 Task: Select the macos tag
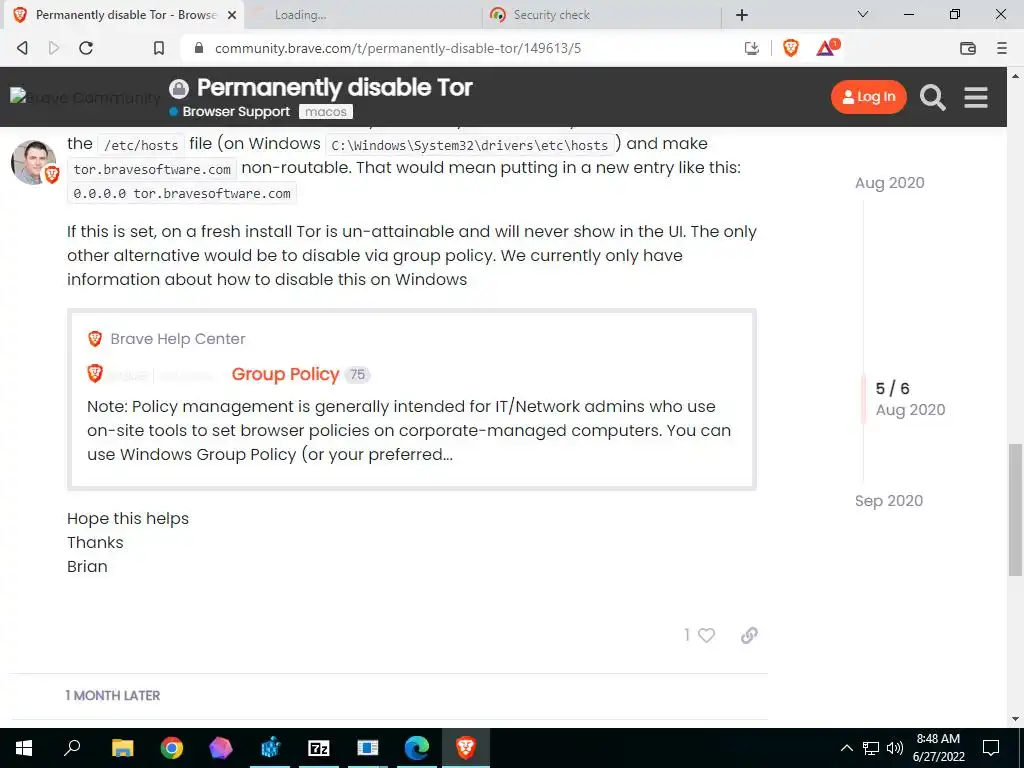[326, 112]
